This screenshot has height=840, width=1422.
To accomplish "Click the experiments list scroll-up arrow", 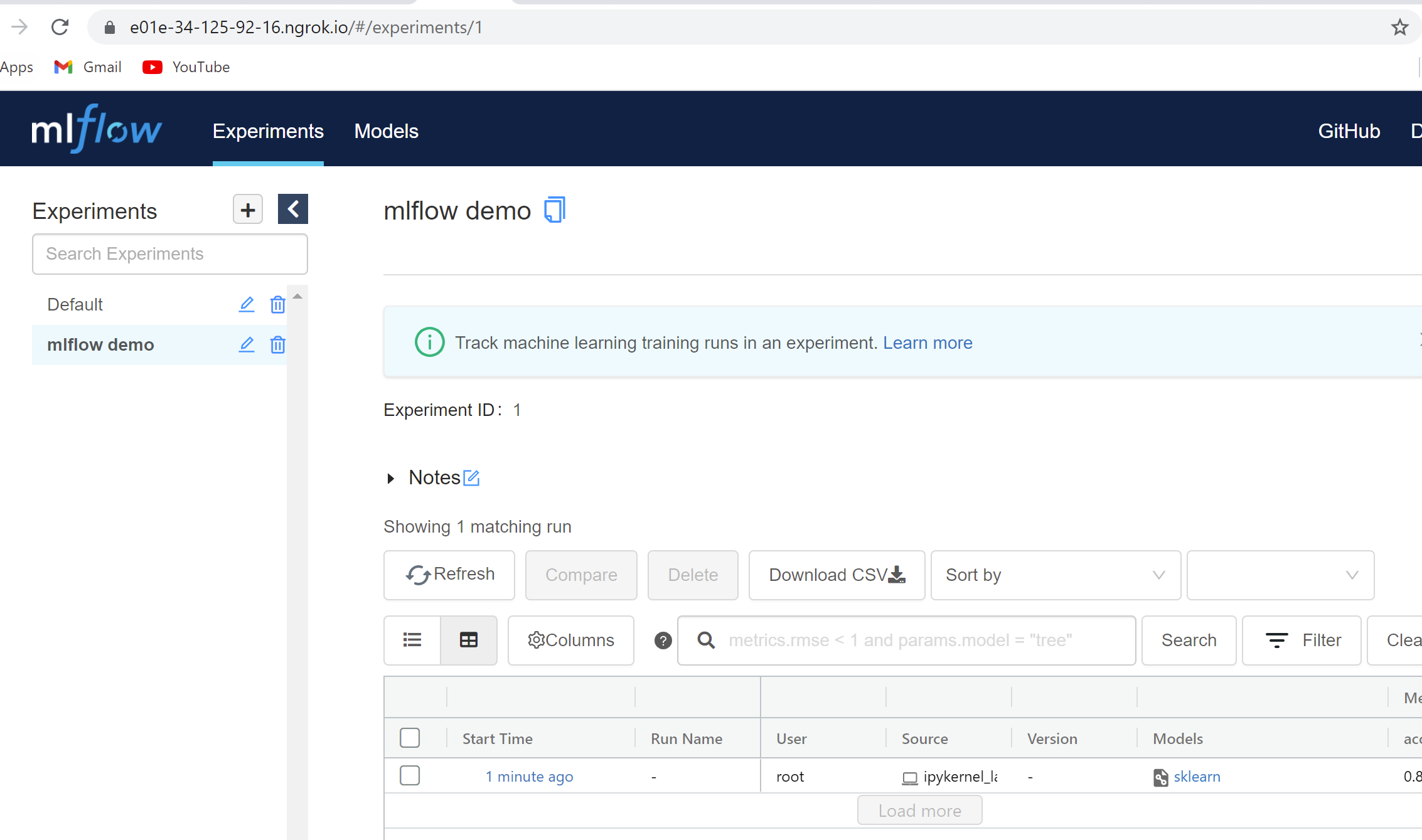I will (x=297, y=296).
